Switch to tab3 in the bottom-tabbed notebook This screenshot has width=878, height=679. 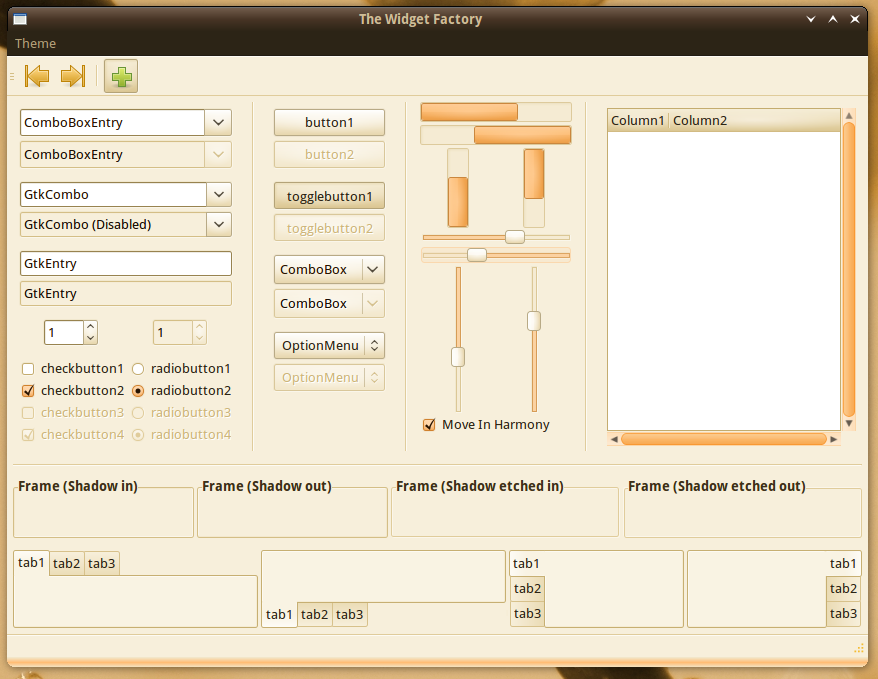coord(349,615)
